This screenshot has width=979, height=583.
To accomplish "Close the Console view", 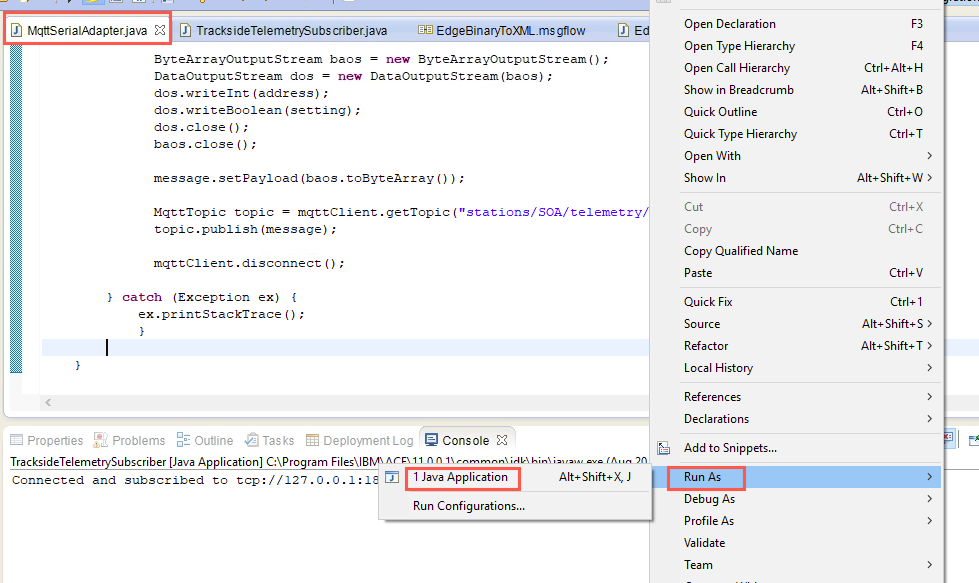I will (x=502, y=440).
